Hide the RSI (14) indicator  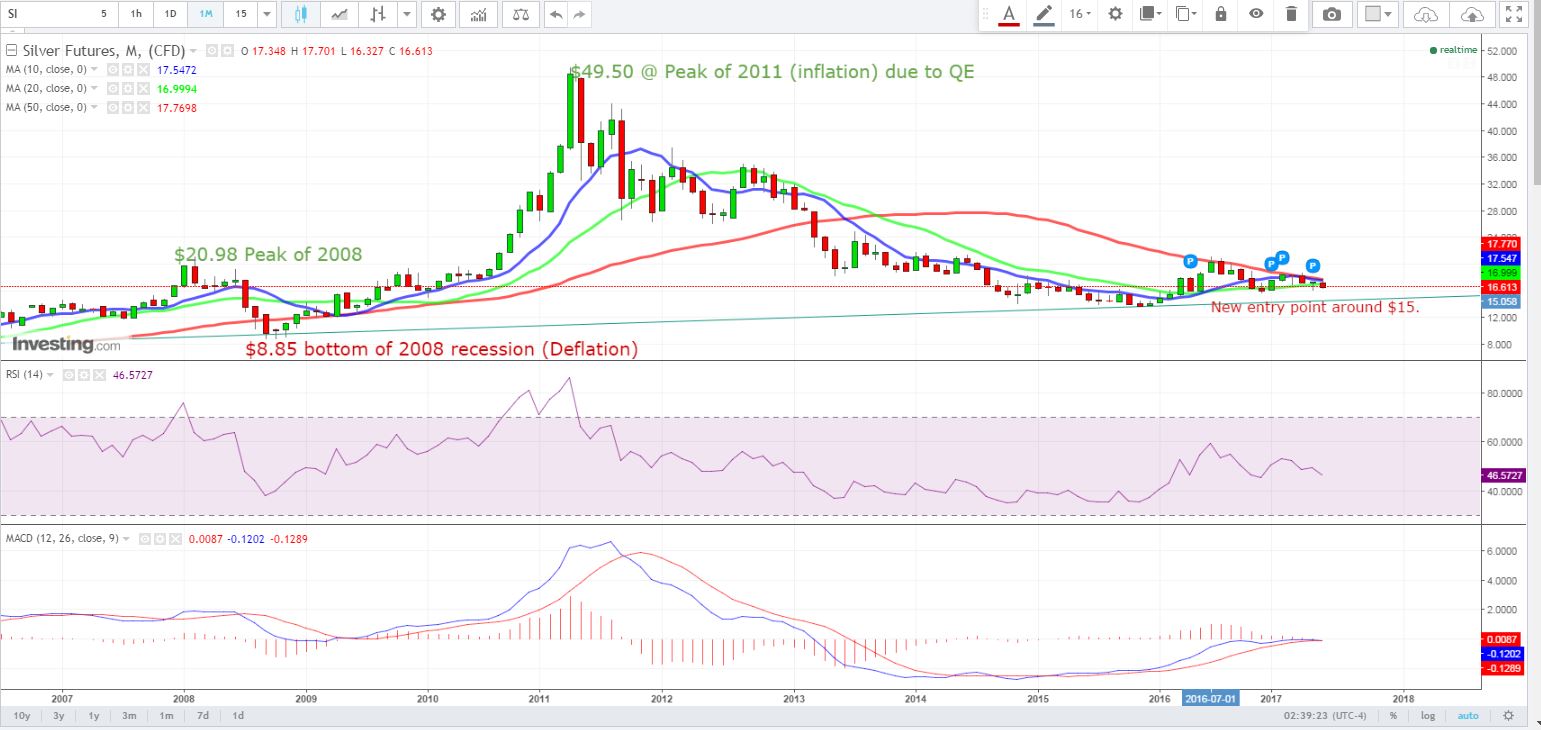(x=69, y=375)
